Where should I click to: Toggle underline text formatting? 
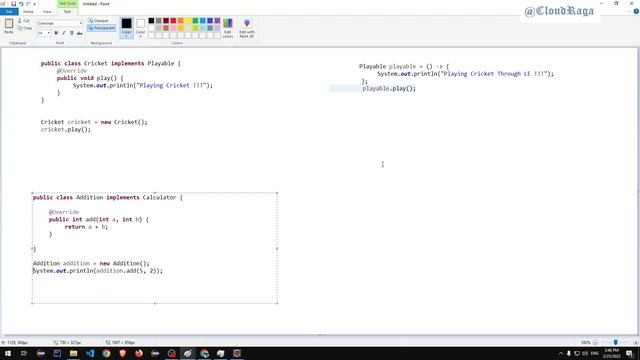click(x=71, y=33)
